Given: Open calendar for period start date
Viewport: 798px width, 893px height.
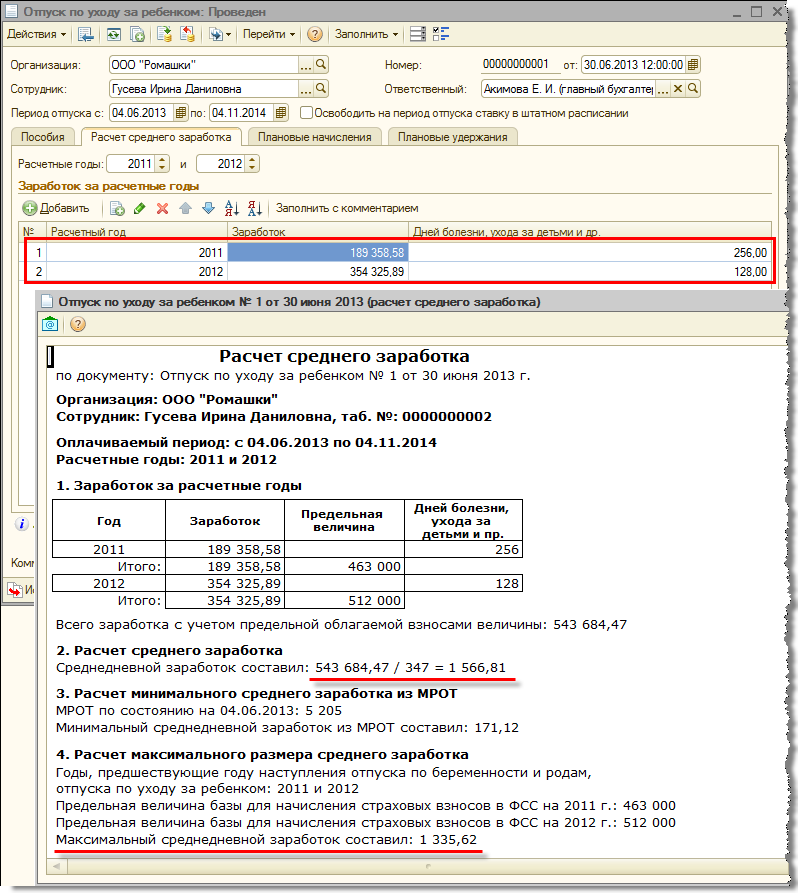Looking at the screenshot, I should click(x=180, y=113).
